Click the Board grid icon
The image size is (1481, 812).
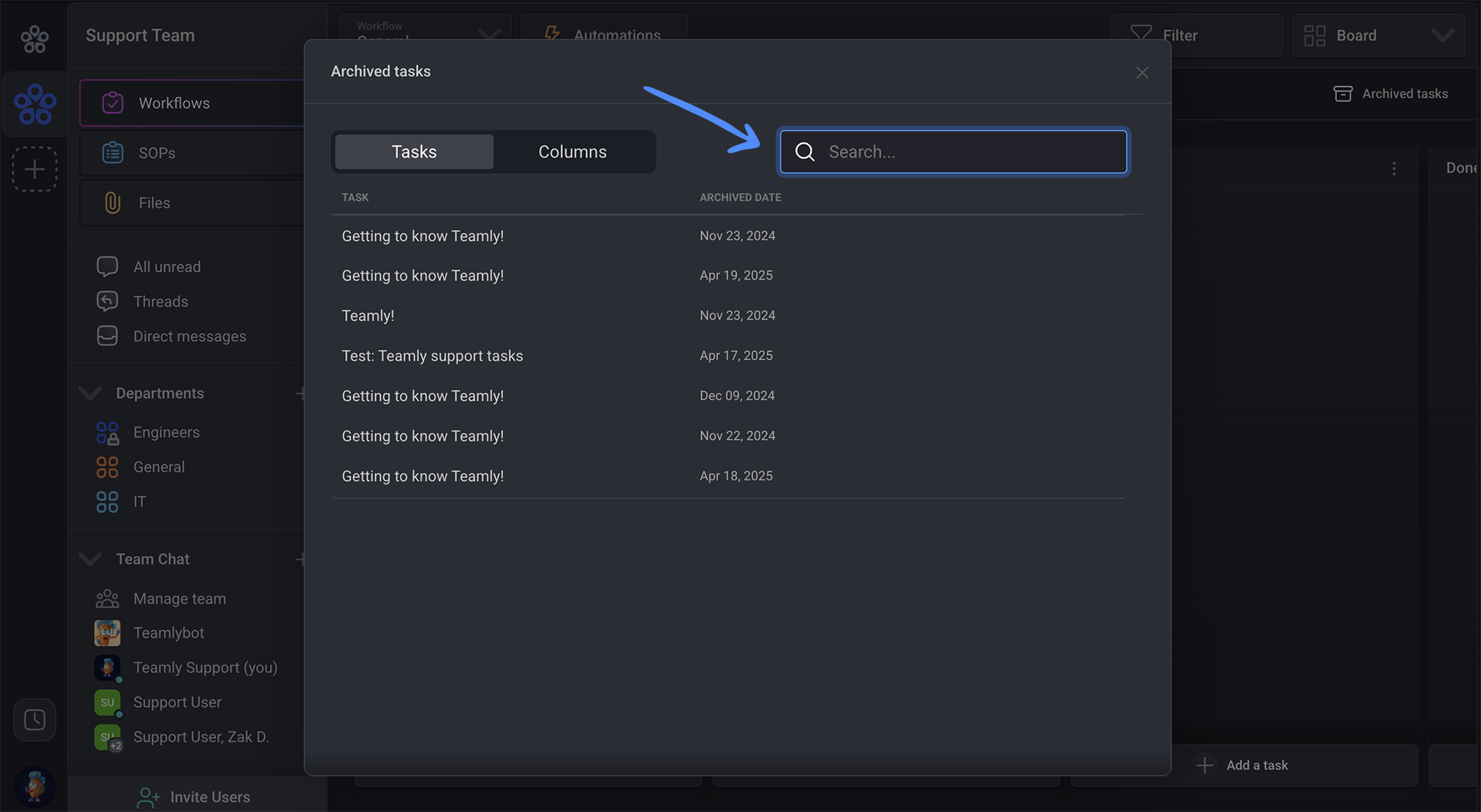tap(1315, 35)
